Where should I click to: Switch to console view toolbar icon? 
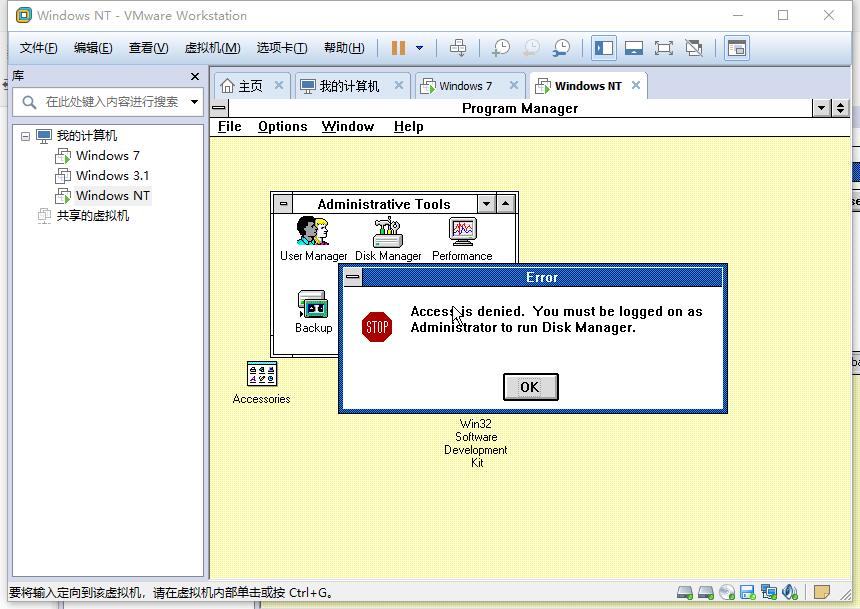click(x=737, y=48)
